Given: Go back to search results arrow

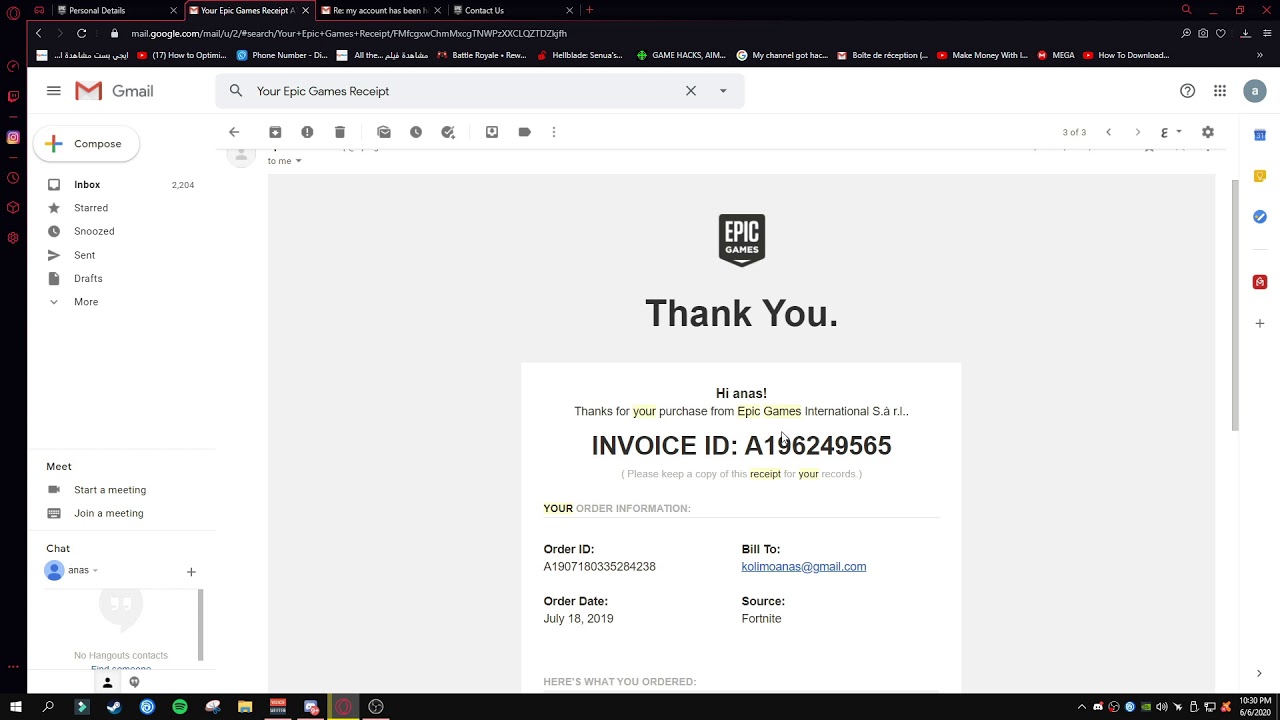Looking at the screenshot, I should pyautogui.click(x=234, y=132).
